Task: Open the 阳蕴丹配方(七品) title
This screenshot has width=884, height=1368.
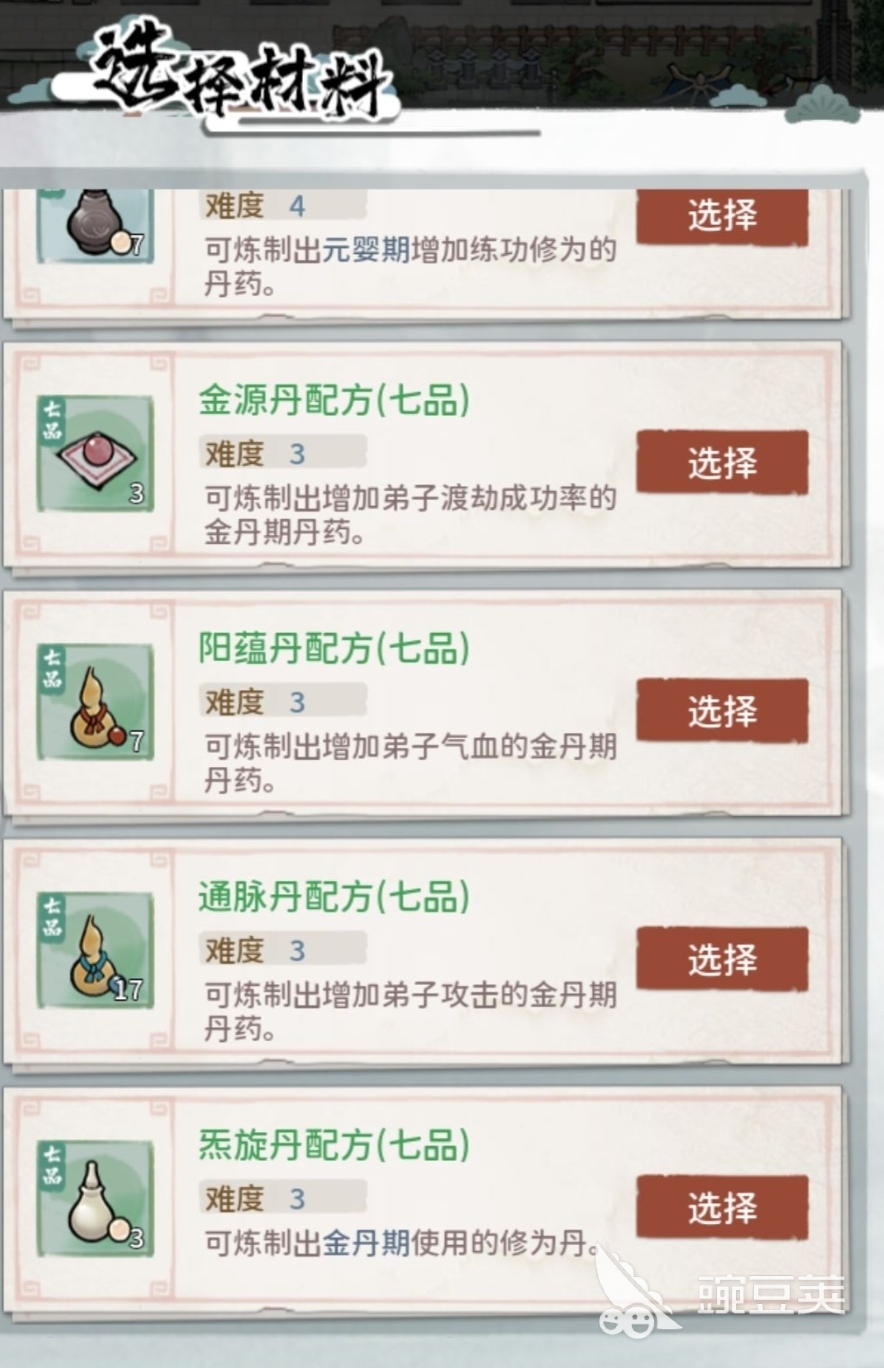Action: coord(334,649)
